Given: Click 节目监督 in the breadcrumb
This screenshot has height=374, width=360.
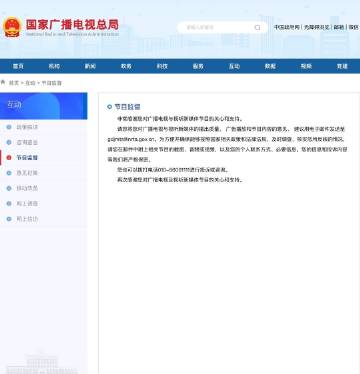Looking at the screenshot, I should pos(51,83).
